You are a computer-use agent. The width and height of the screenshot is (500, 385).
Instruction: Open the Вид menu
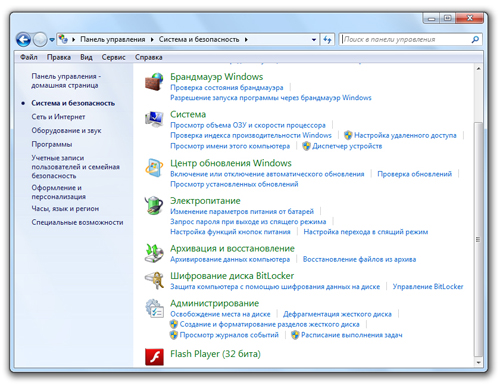tap(86, 57)
